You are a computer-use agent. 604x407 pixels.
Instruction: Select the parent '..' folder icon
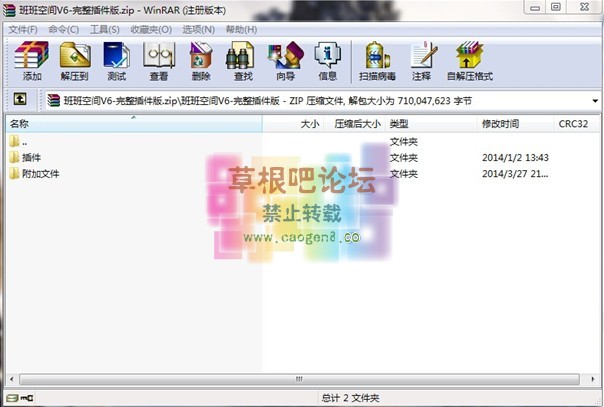pyautogui.click(x=15, y=141)
